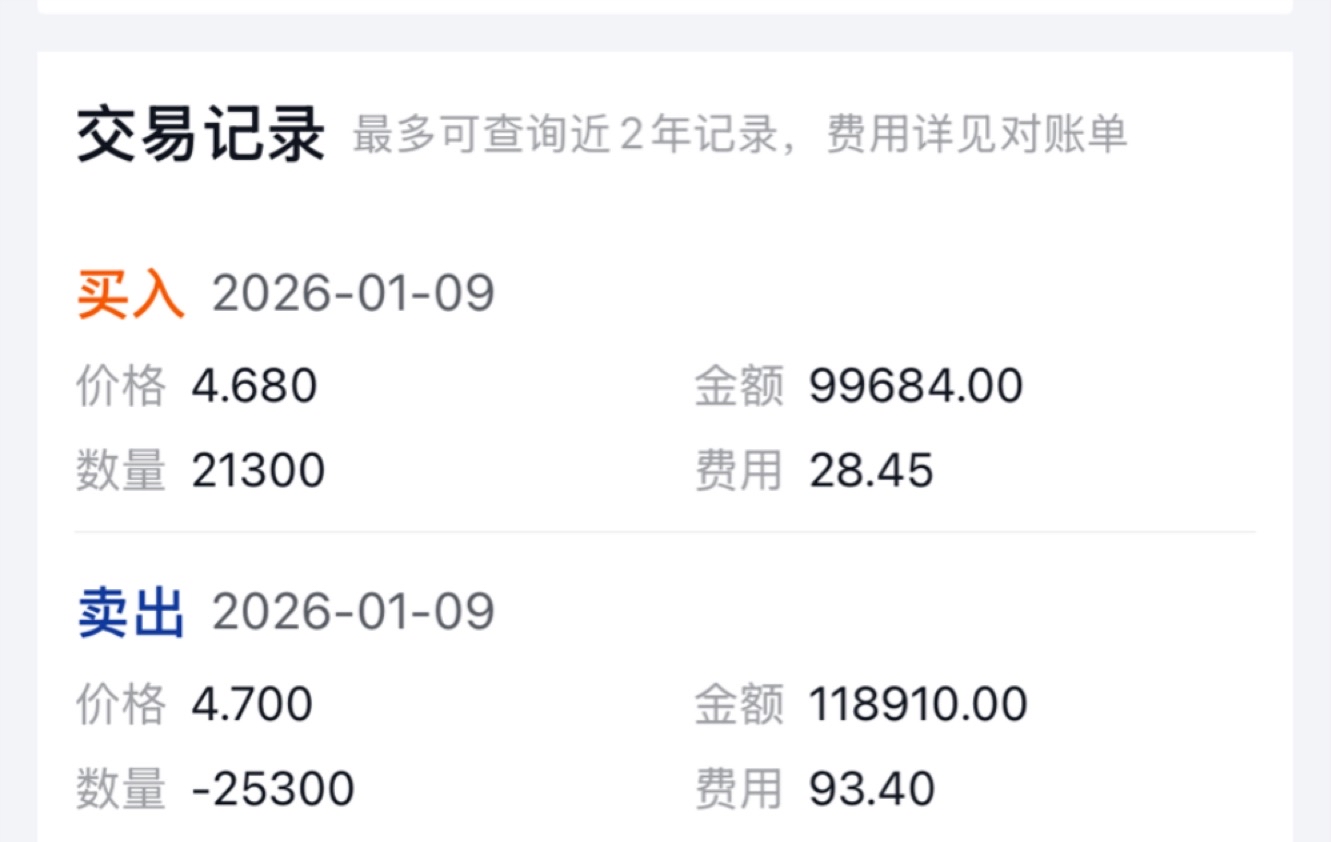Click the 价格 label in the 买入 record
The image size is (1331, 842).
pos(120,386)
